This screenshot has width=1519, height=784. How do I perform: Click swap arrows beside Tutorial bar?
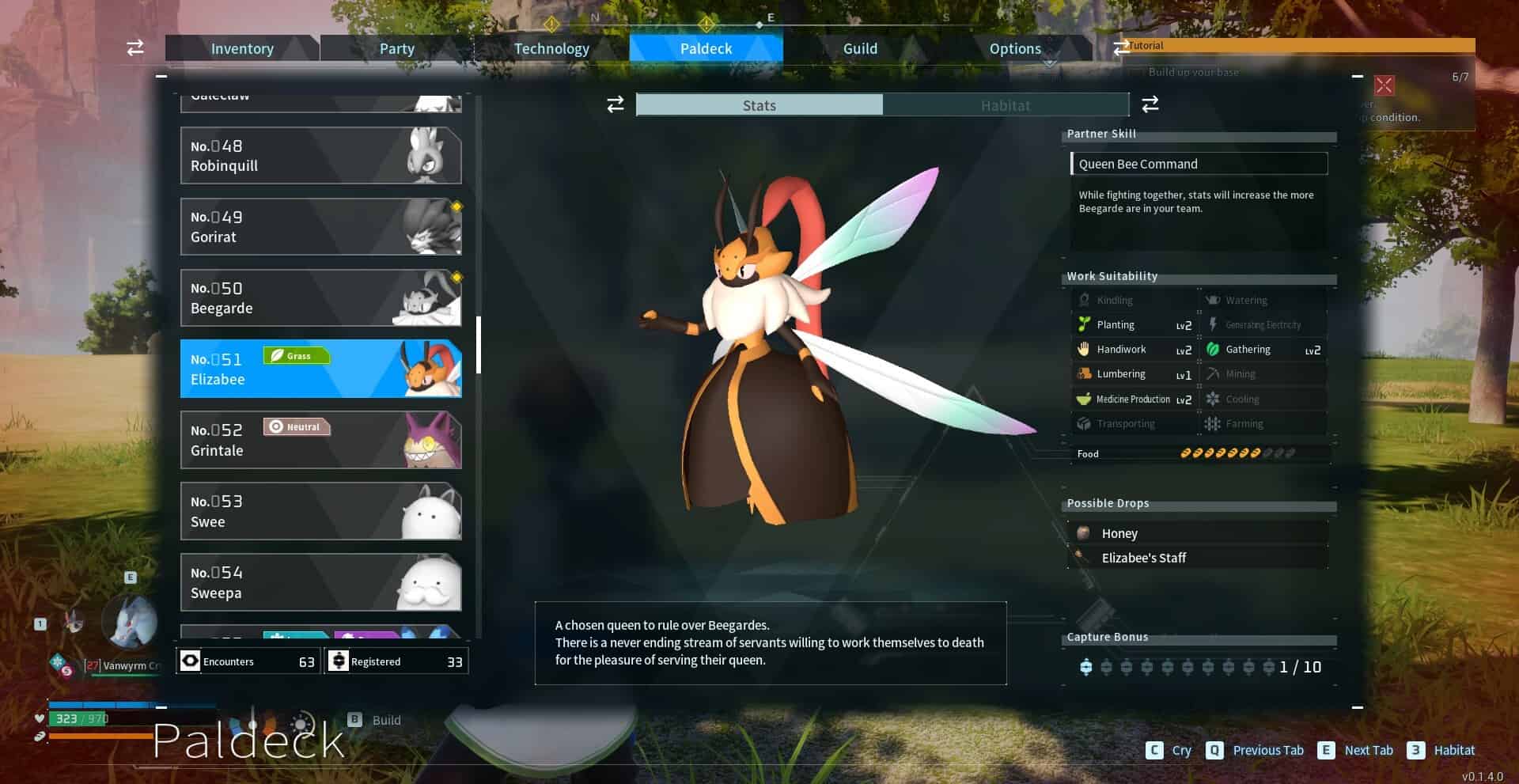pyautogui.click(x=1121, y=48)
